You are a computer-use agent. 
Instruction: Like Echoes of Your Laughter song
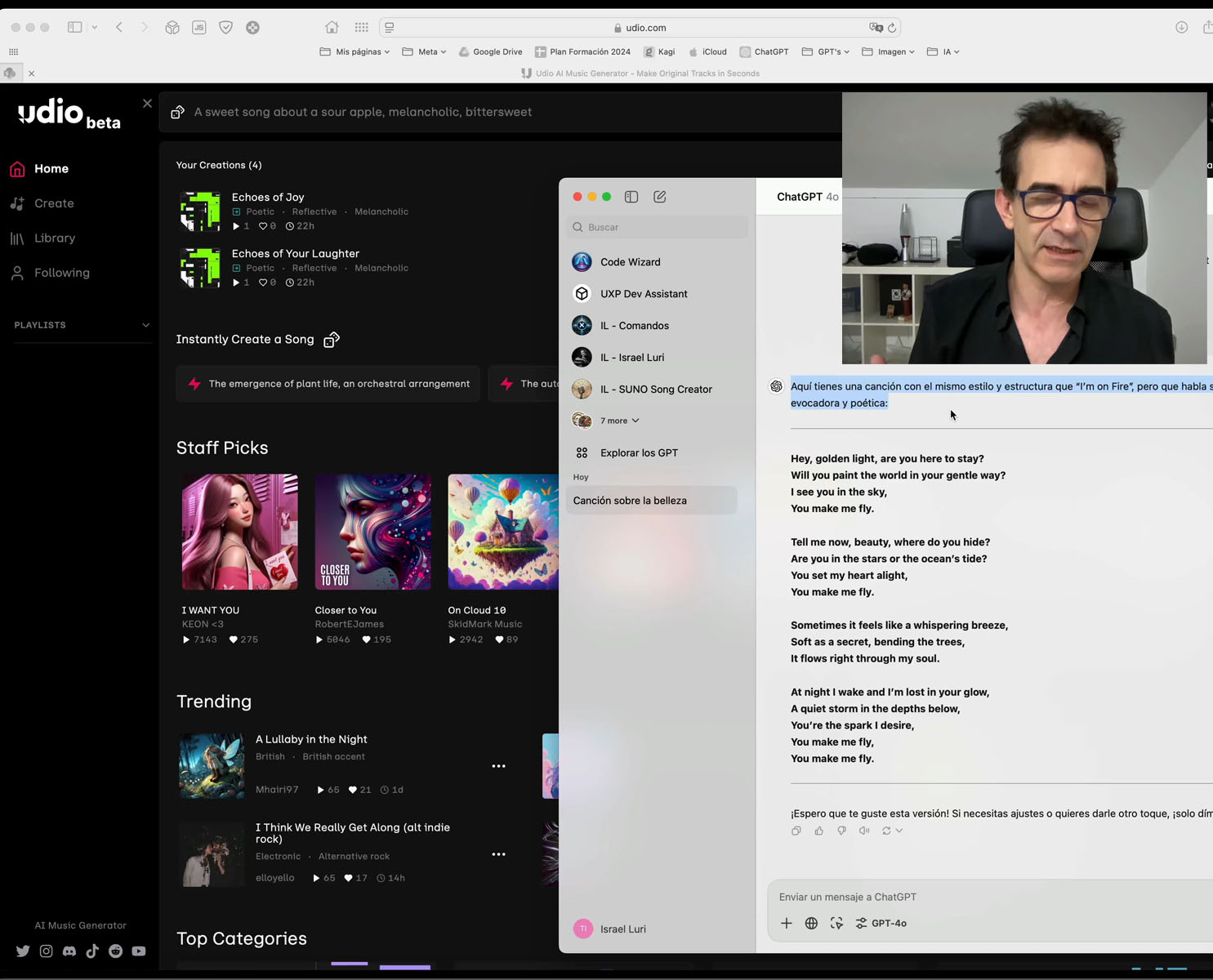(x=263, y=283)
